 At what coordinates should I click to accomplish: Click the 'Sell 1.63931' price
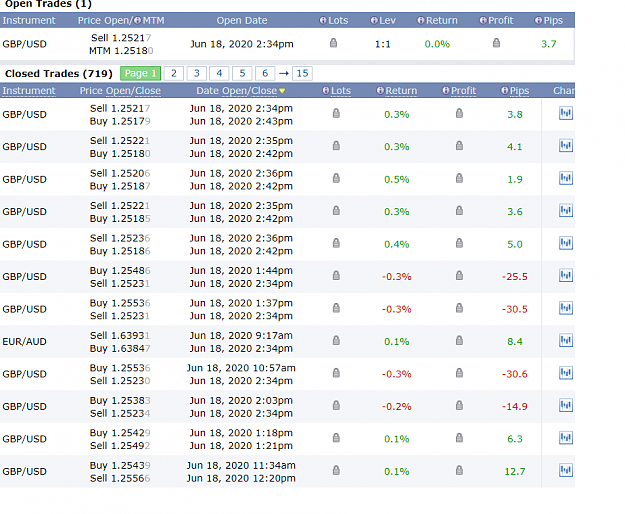pos(120,335)
